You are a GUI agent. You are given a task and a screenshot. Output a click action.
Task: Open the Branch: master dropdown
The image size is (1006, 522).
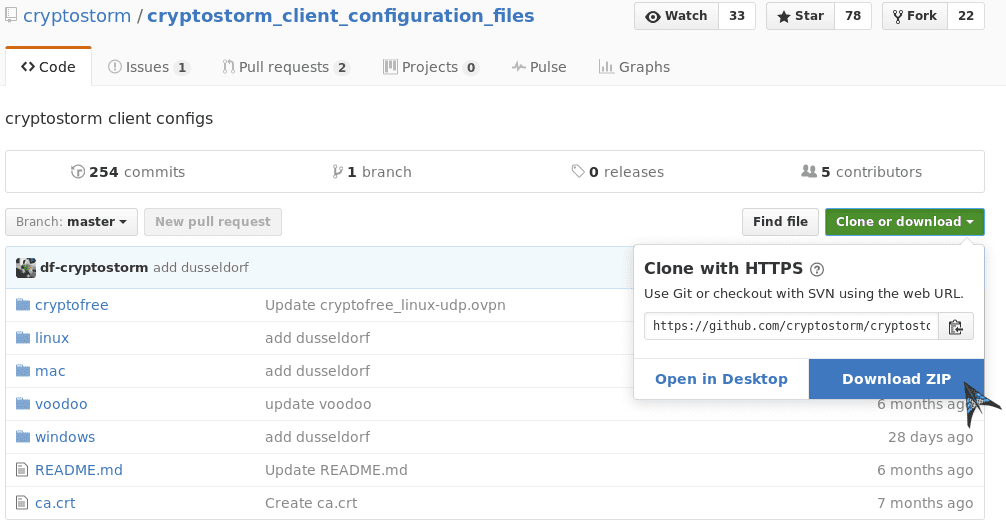pyautogui.click(x=71, y=222)
